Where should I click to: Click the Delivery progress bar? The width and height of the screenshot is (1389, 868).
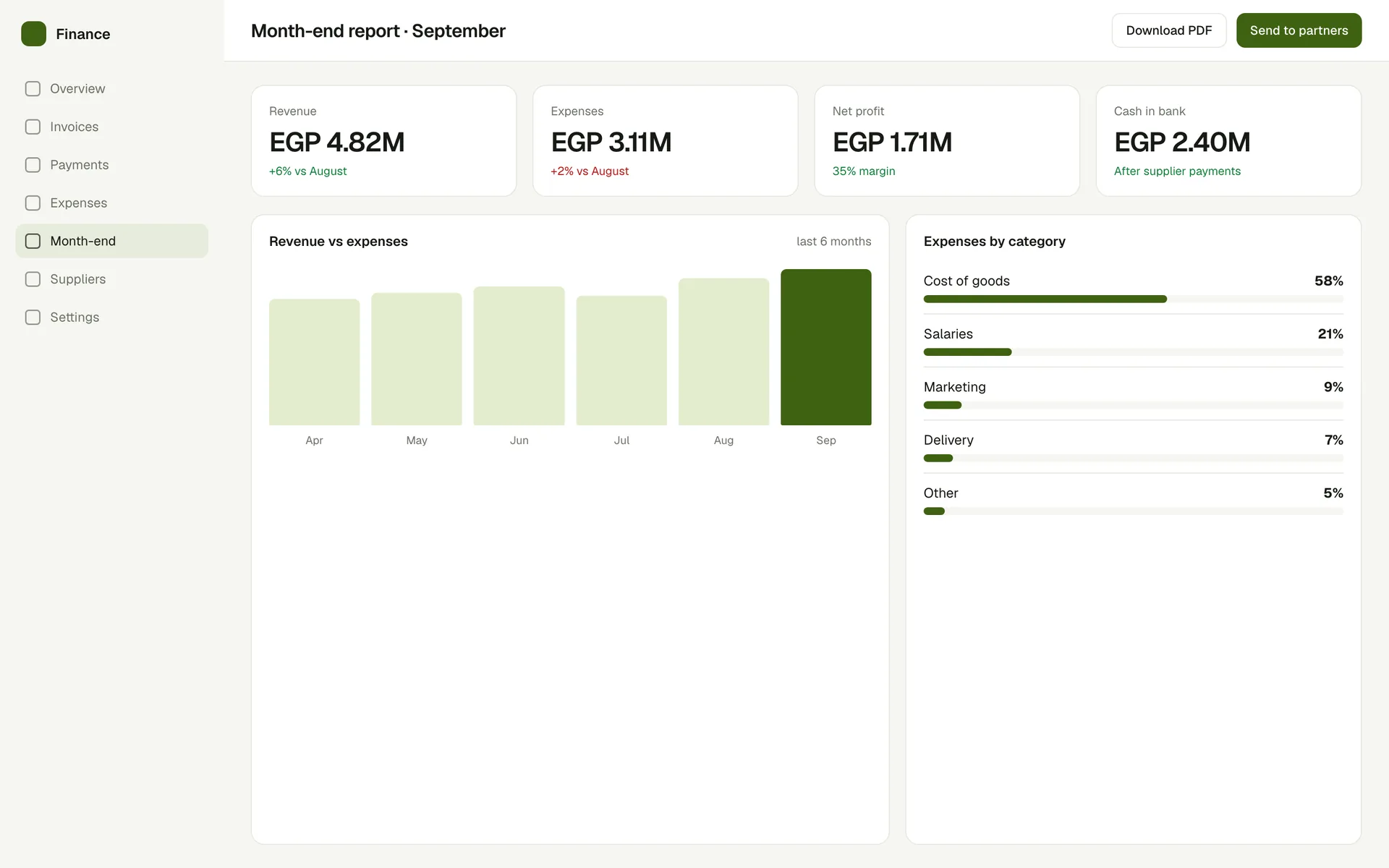[x=1133, y=458]
